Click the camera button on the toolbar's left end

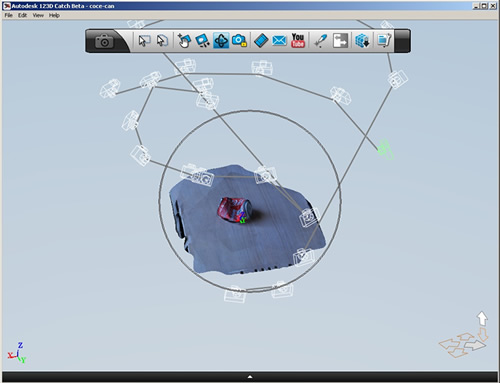tap(104, 41)
